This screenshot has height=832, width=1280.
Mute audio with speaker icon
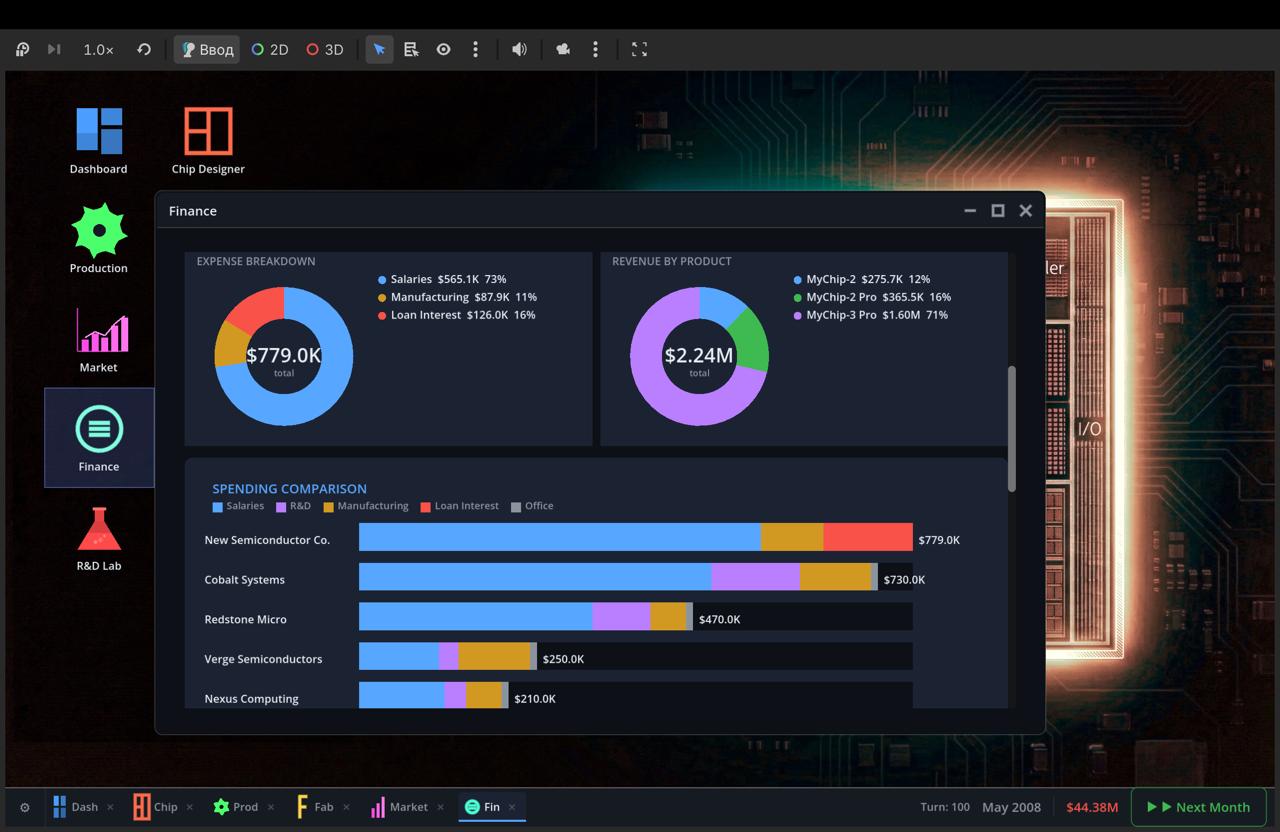point(519,49)
